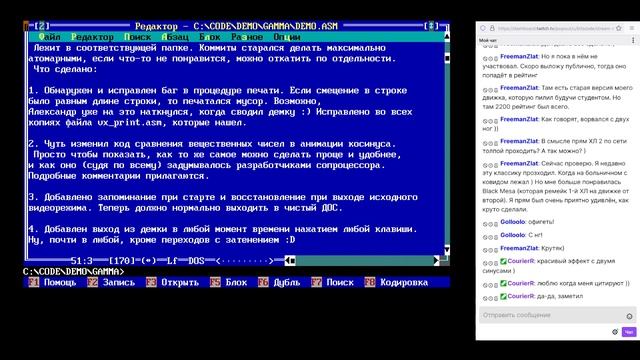Open the Редактор menu

coord(92,37)
